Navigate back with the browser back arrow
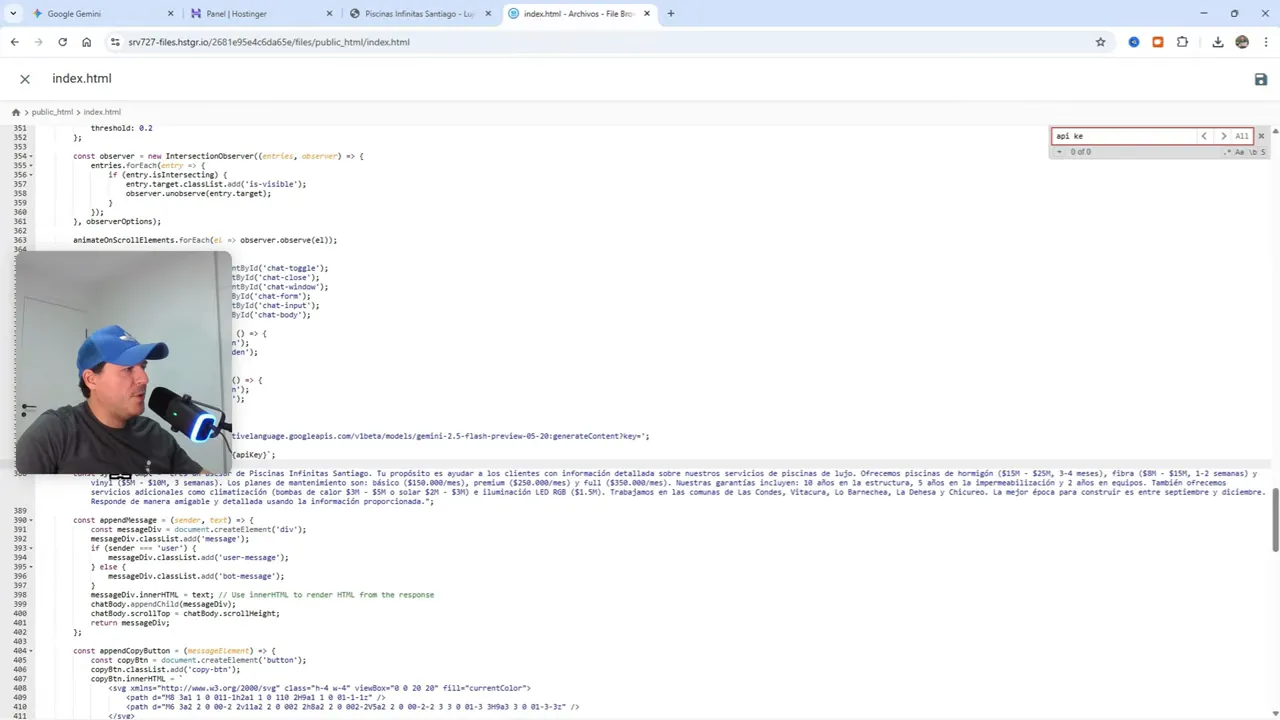 pos(14,42)
